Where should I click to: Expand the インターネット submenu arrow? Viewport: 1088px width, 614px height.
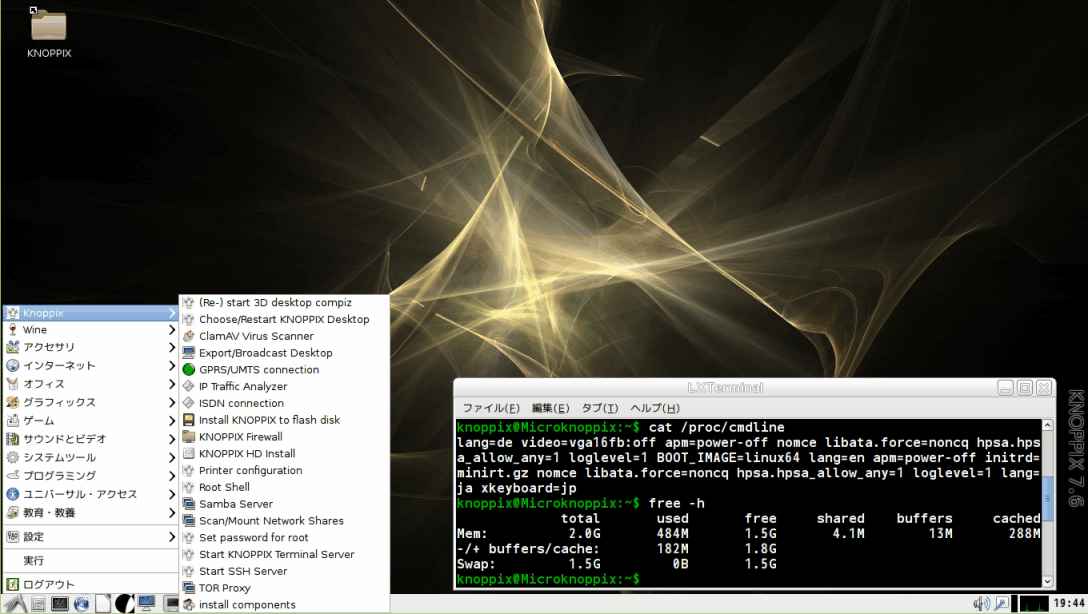click(x=171, y=366)
